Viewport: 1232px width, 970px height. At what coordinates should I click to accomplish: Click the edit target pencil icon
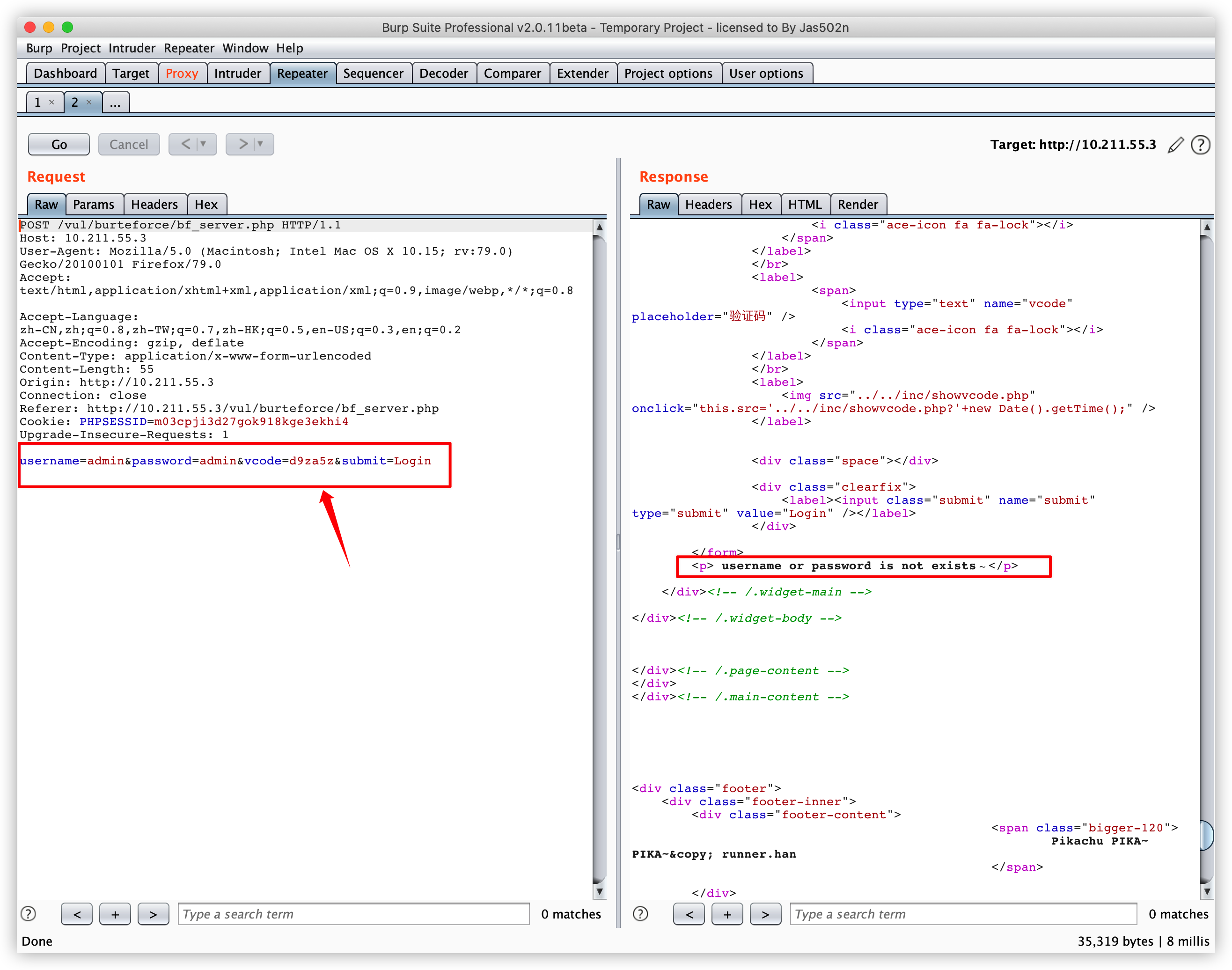[1176, 145]
